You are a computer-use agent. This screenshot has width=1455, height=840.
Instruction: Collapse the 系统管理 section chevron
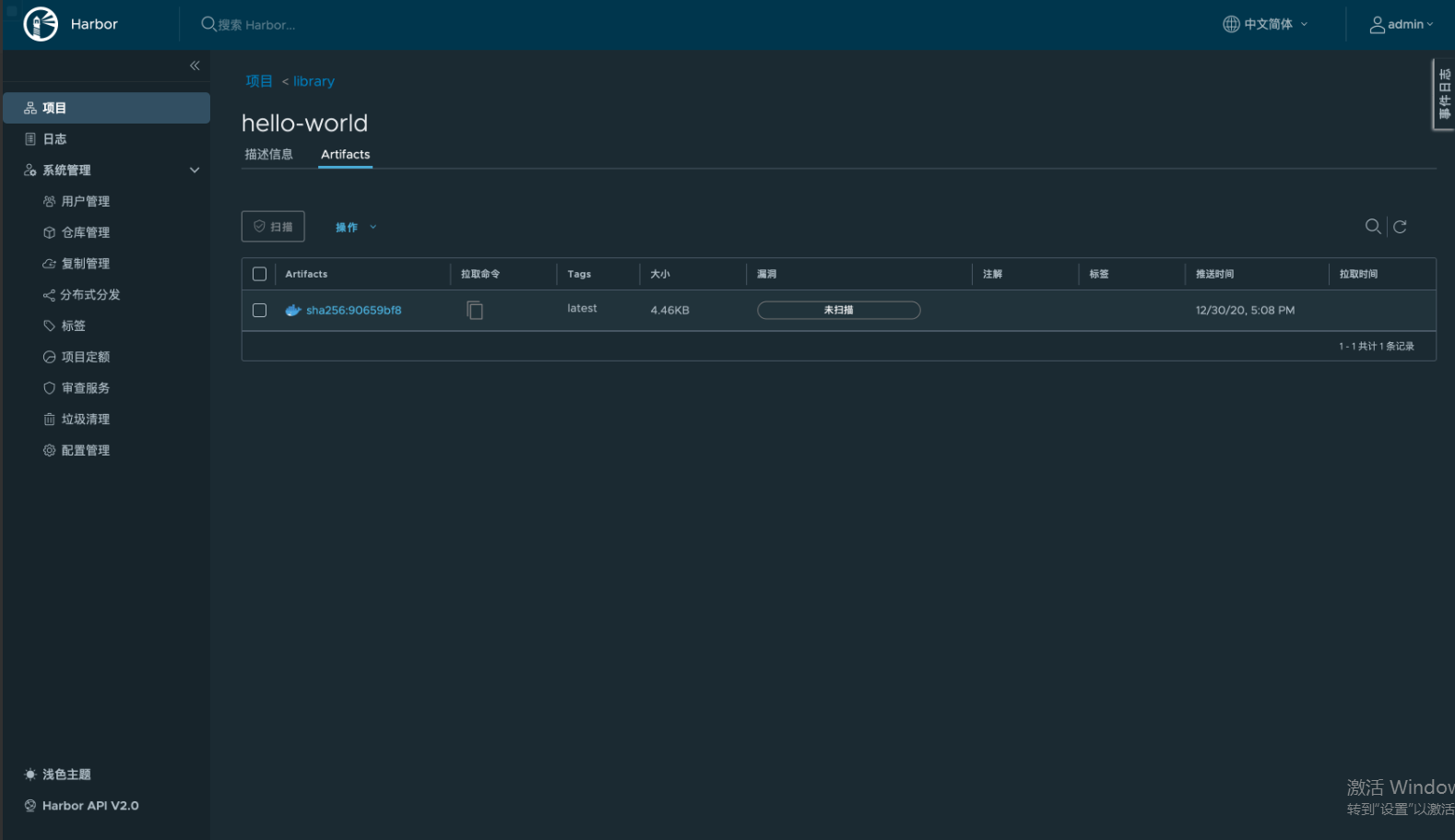click(195, 171)
